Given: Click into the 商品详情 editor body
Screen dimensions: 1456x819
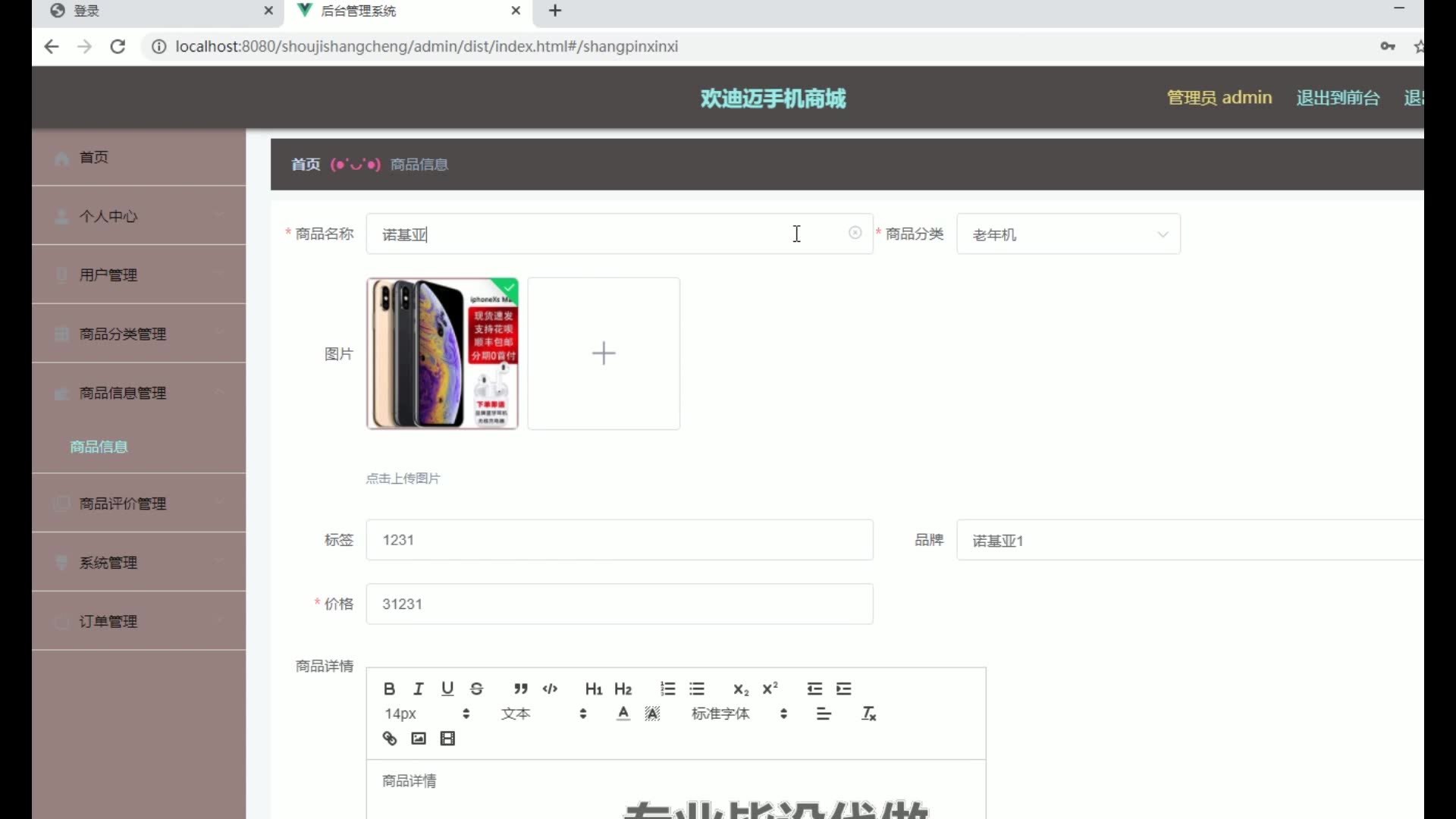Looking at the screenshot, I should pos(676,789).
